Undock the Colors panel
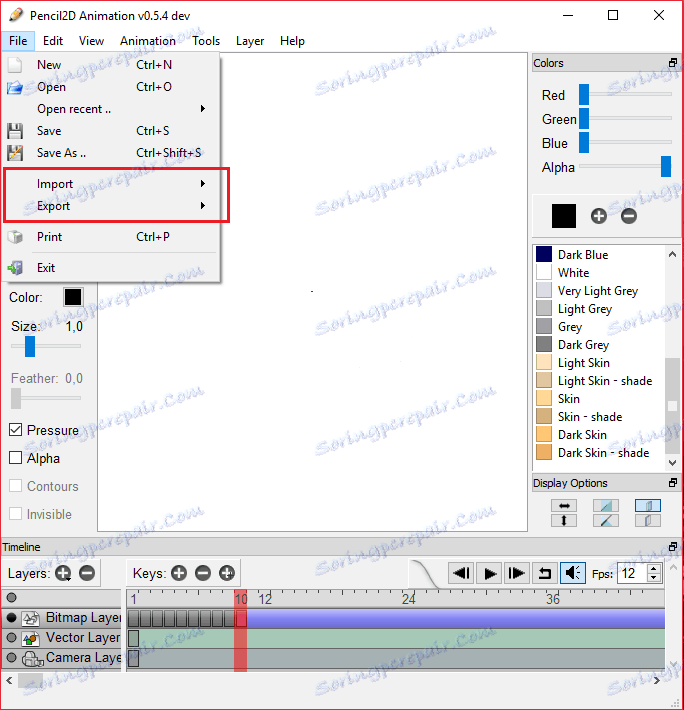This screenshot has width=684, height=710. pyautogui.click(x=673, y=62)
